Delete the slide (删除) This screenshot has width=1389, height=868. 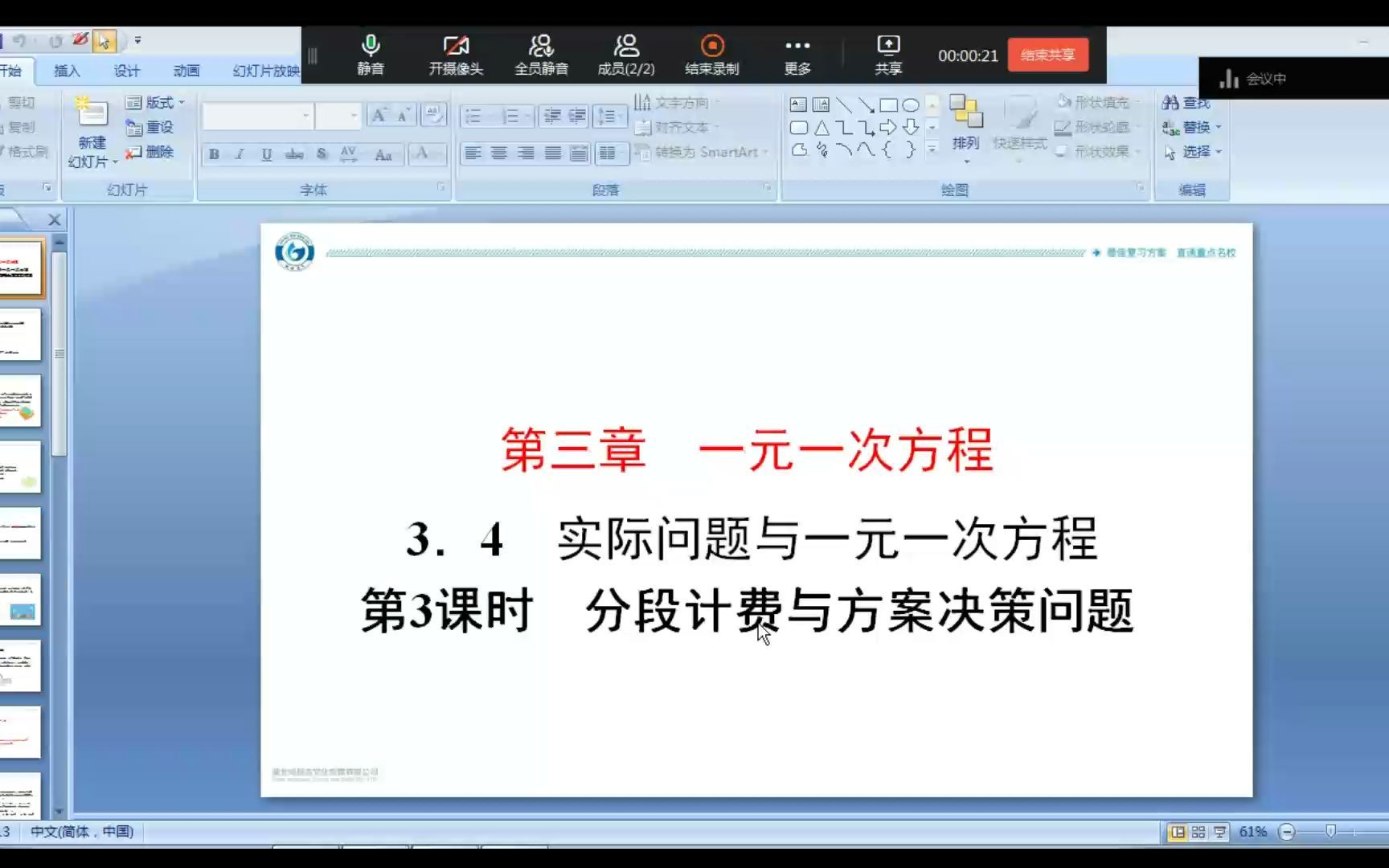150,152
